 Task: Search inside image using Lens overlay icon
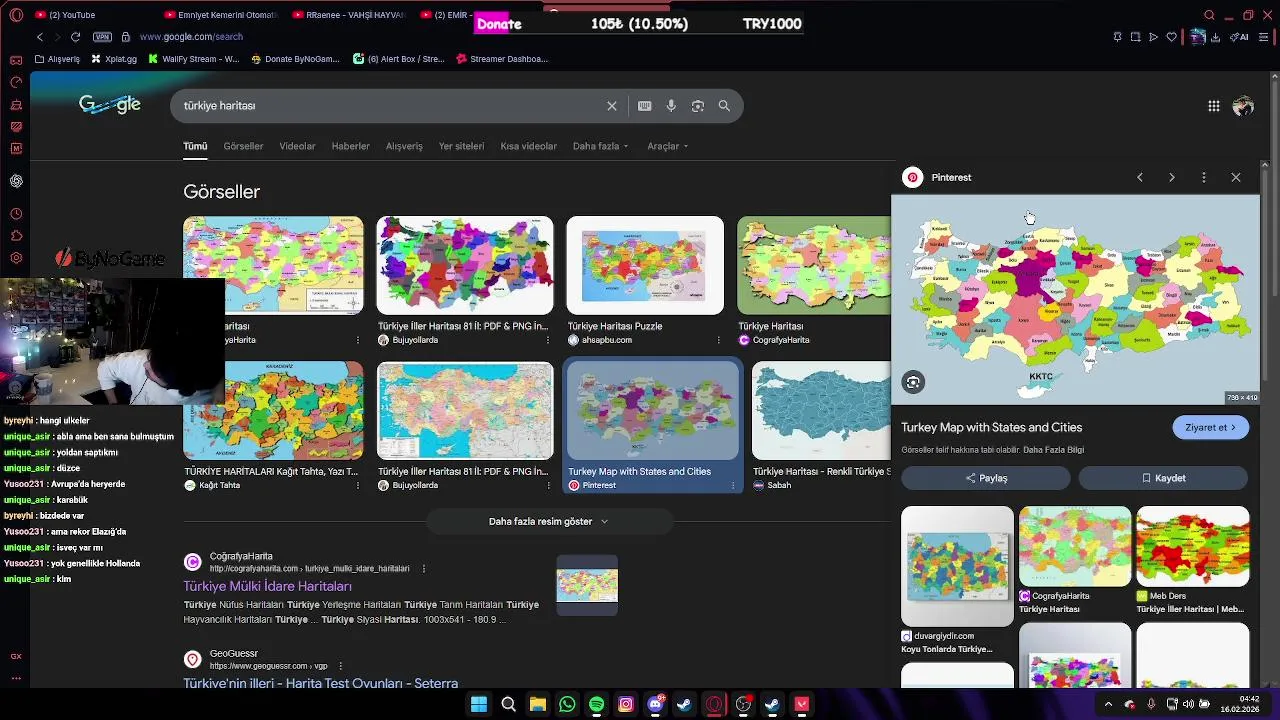pos(913,382)
